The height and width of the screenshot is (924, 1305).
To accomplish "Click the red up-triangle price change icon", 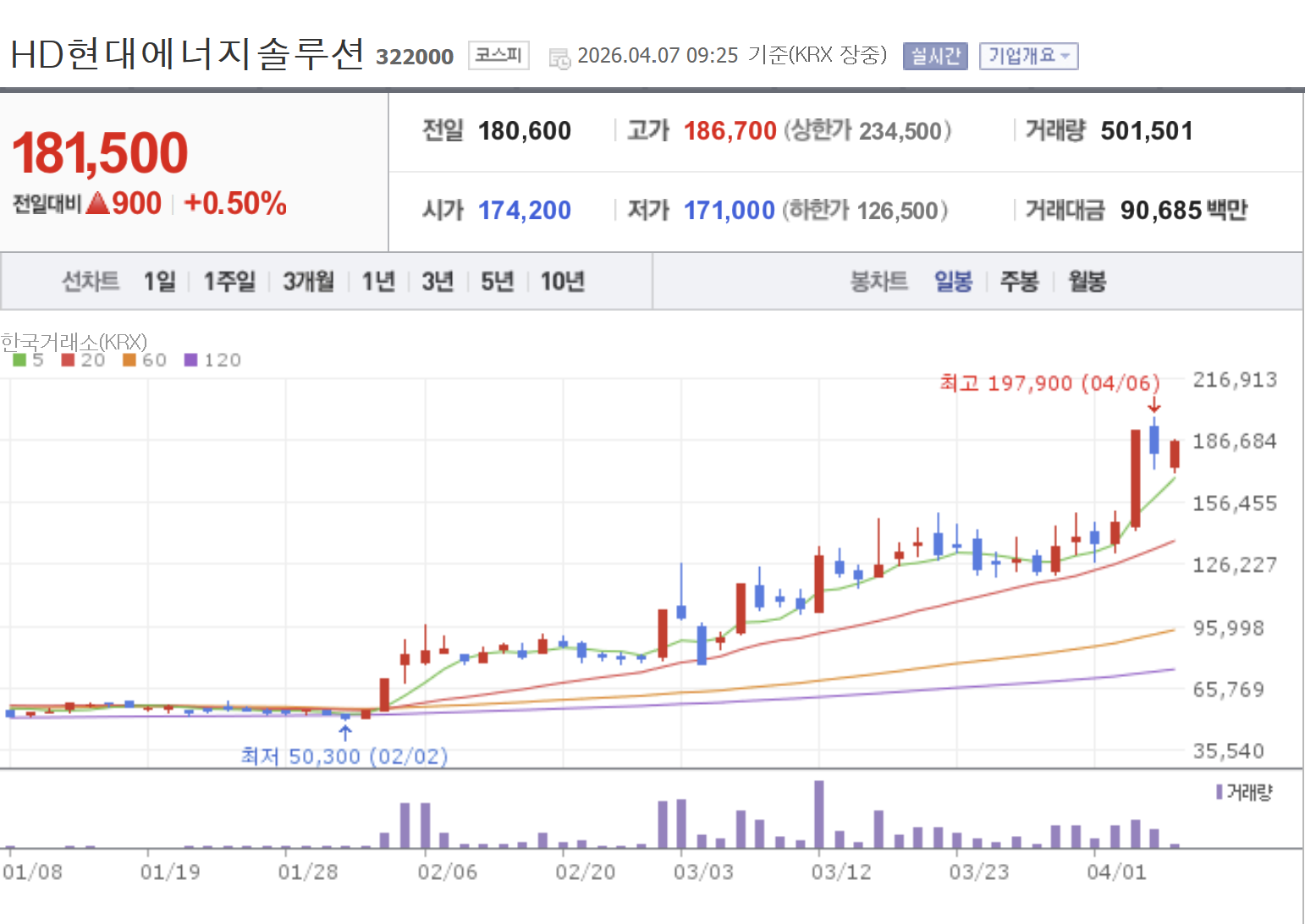I will [98, 204].
